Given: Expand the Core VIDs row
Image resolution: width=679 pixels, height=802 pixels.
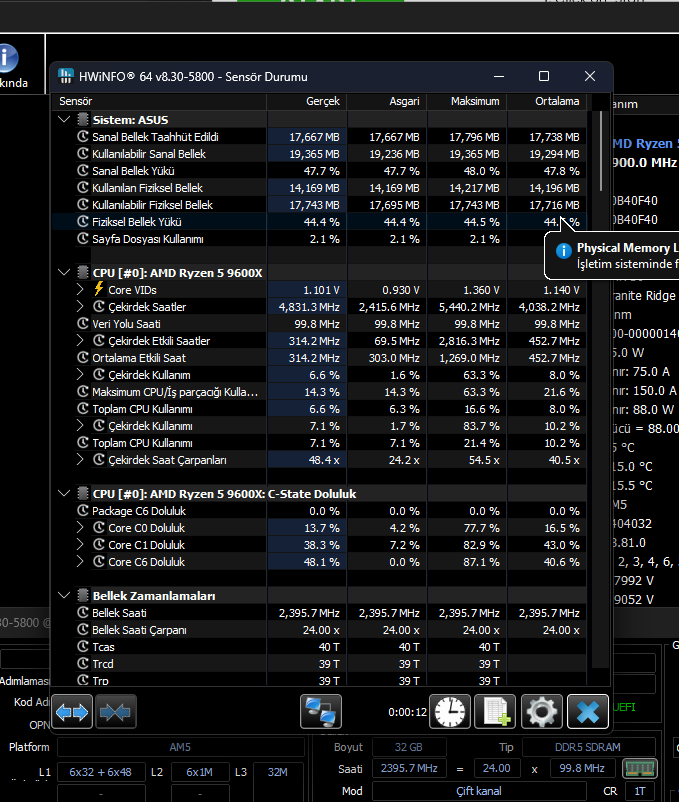Looking at the screenshot, I should (80, 289).
